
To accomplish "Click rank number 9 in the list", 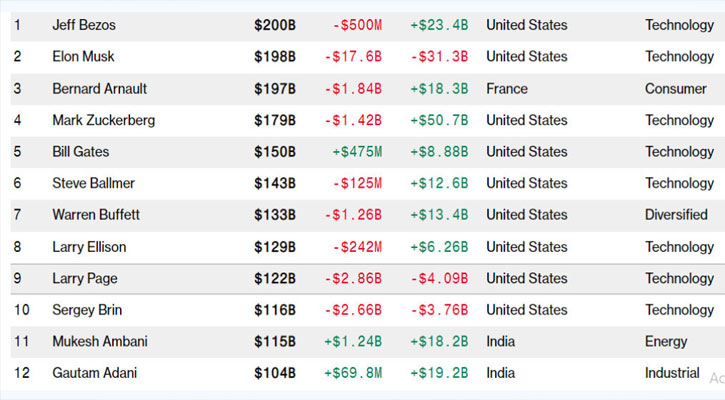I will 18,279.
